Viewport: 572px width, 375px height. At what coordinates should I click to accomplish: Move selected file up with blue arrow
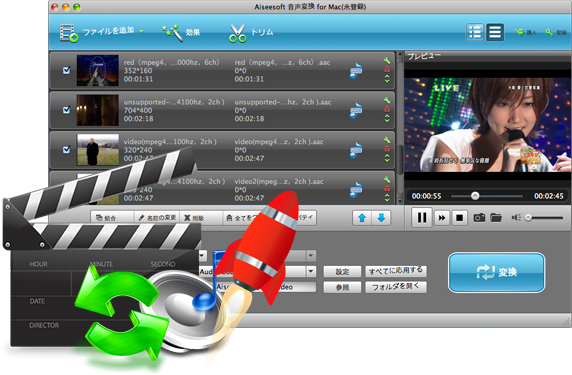362,218
